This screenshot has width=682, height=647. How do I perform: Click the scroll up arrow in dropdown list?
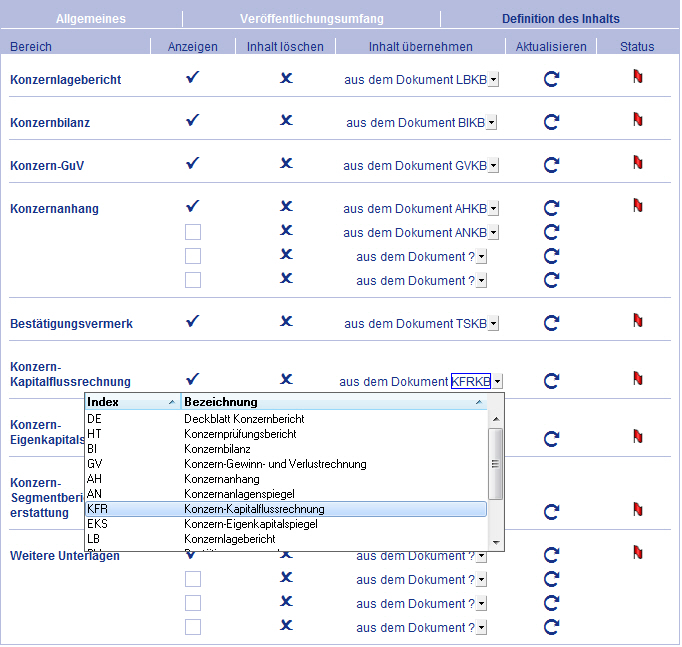(495, 419)
